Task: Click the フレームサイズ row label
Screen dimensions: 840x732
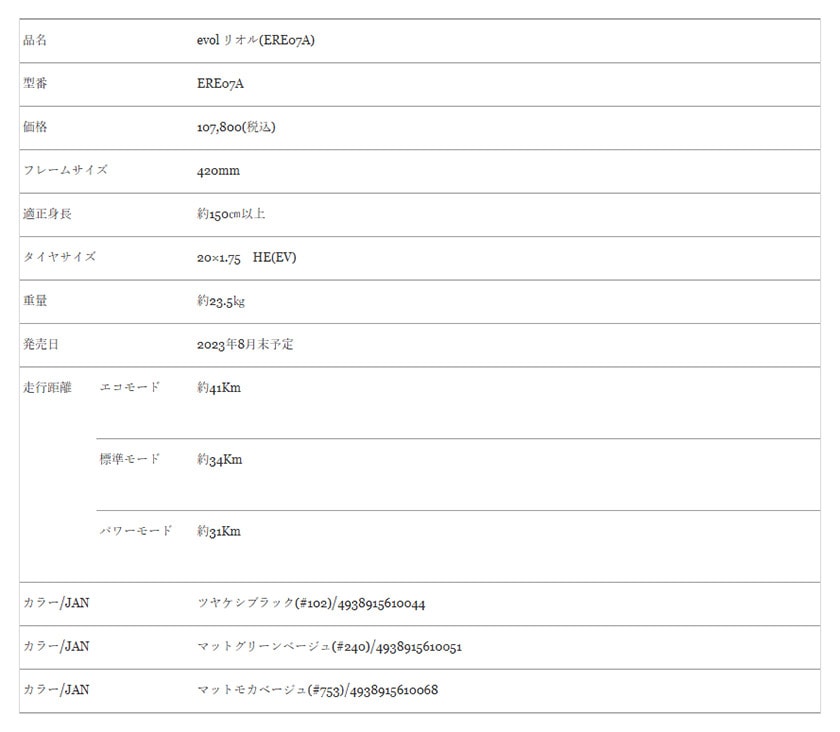Action: pos(65,170)
